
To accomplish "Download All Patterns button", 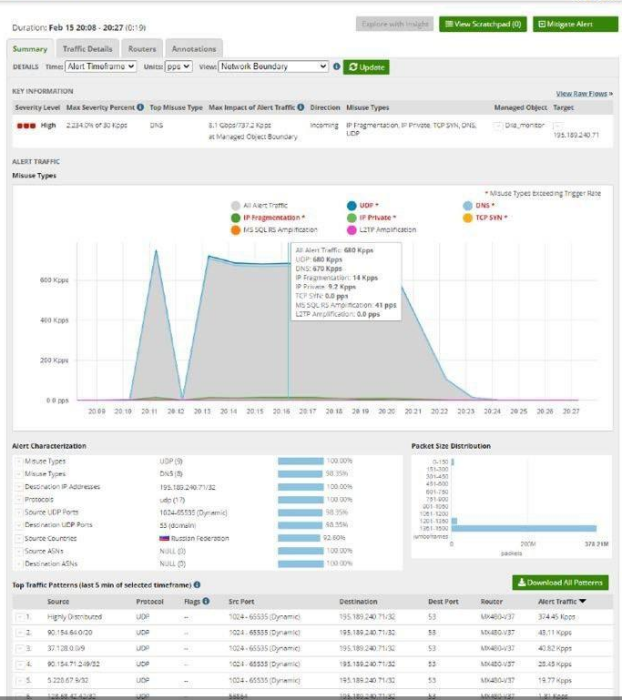I will click(x=560, y=583).
